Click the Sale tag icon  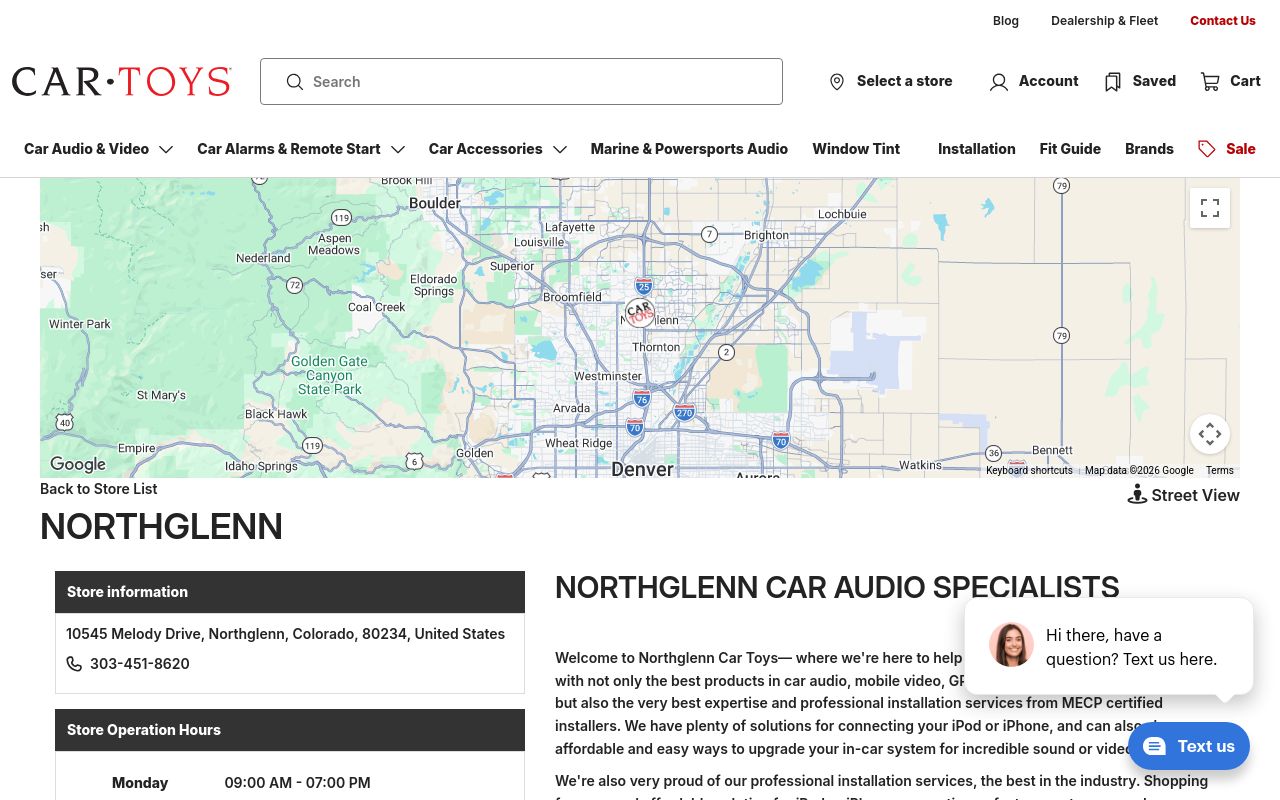pyautogui.click(x=1207, y=149)
